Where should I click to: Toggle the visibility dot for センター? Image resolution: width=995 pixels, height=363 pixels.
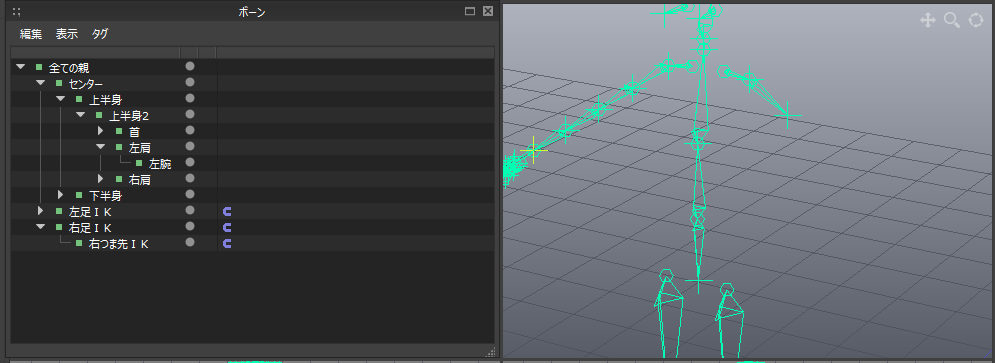[x=189, y=82]
